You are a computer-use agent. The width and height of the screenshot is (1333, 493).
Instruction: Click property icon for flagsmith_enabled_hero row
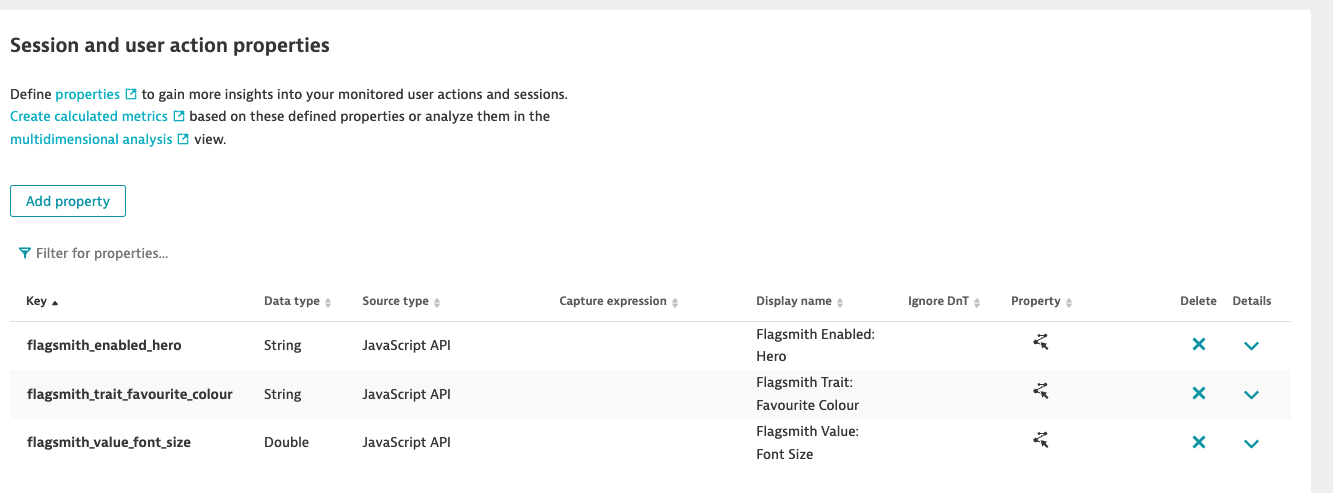[1041, 342]
